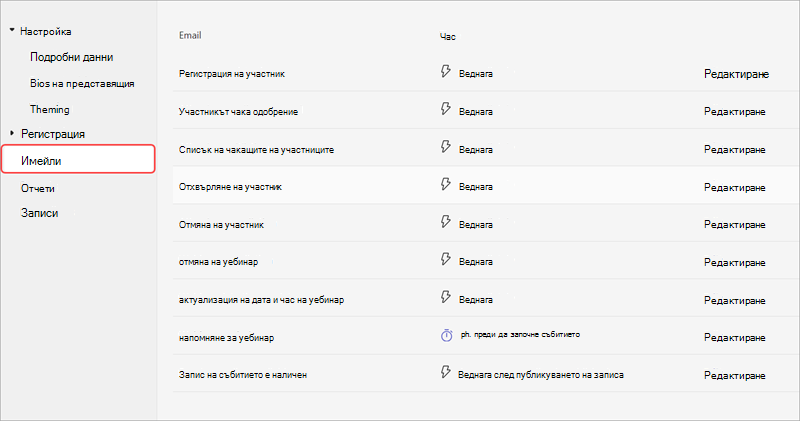Select the Theming sidebar item

click(x=49, y=109)
